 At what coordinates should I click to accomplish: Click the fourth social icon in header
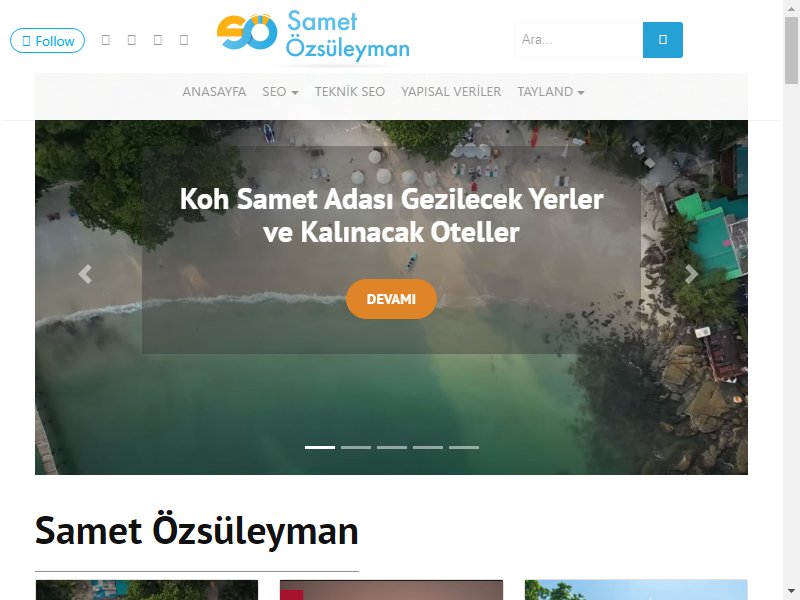tap(184, 40)
